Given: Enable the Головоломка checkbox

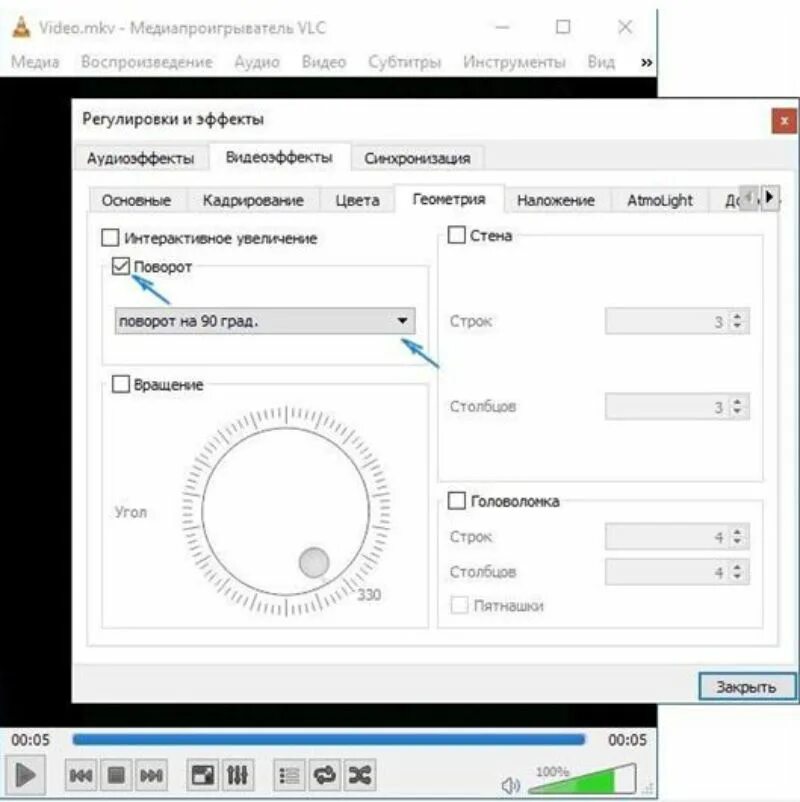Looking at the screenshot, I should pos(456,501).
